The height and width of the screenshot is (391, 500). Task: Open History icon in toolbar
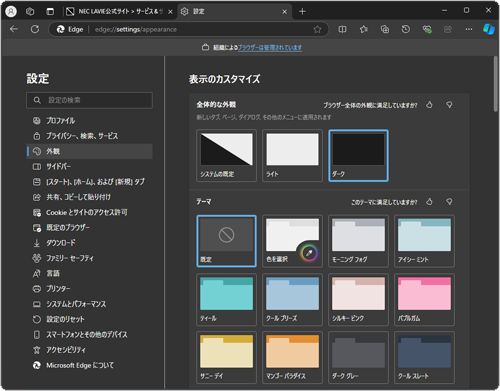click(406, 29)
